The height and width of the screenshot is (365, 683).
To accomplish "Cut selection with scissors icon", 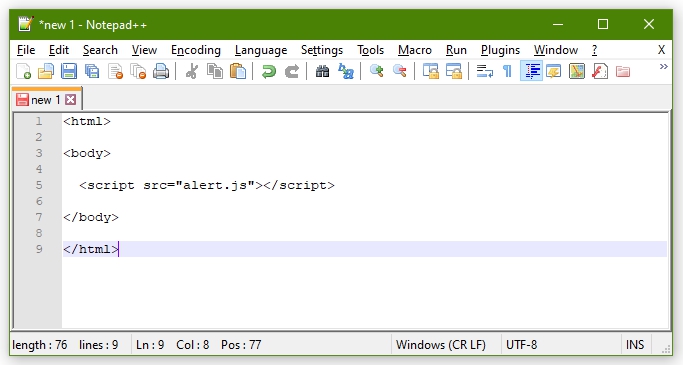I will [192, 71].
